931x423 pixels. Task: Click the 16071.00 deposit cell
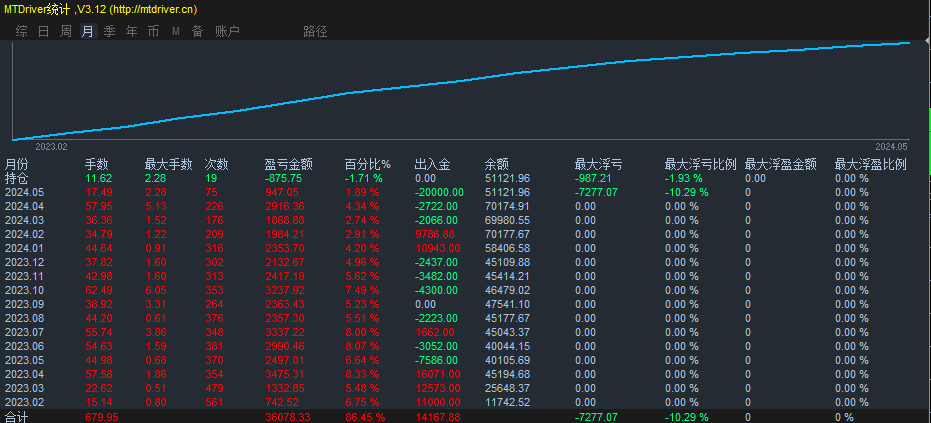[x=438, y=374]
